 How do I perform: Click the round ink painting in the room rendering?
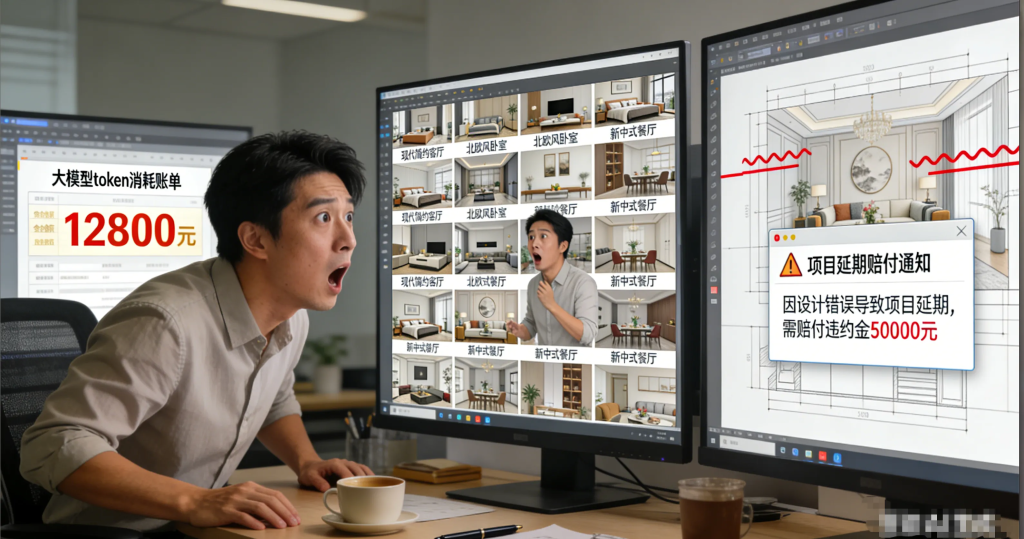[870, 169]
